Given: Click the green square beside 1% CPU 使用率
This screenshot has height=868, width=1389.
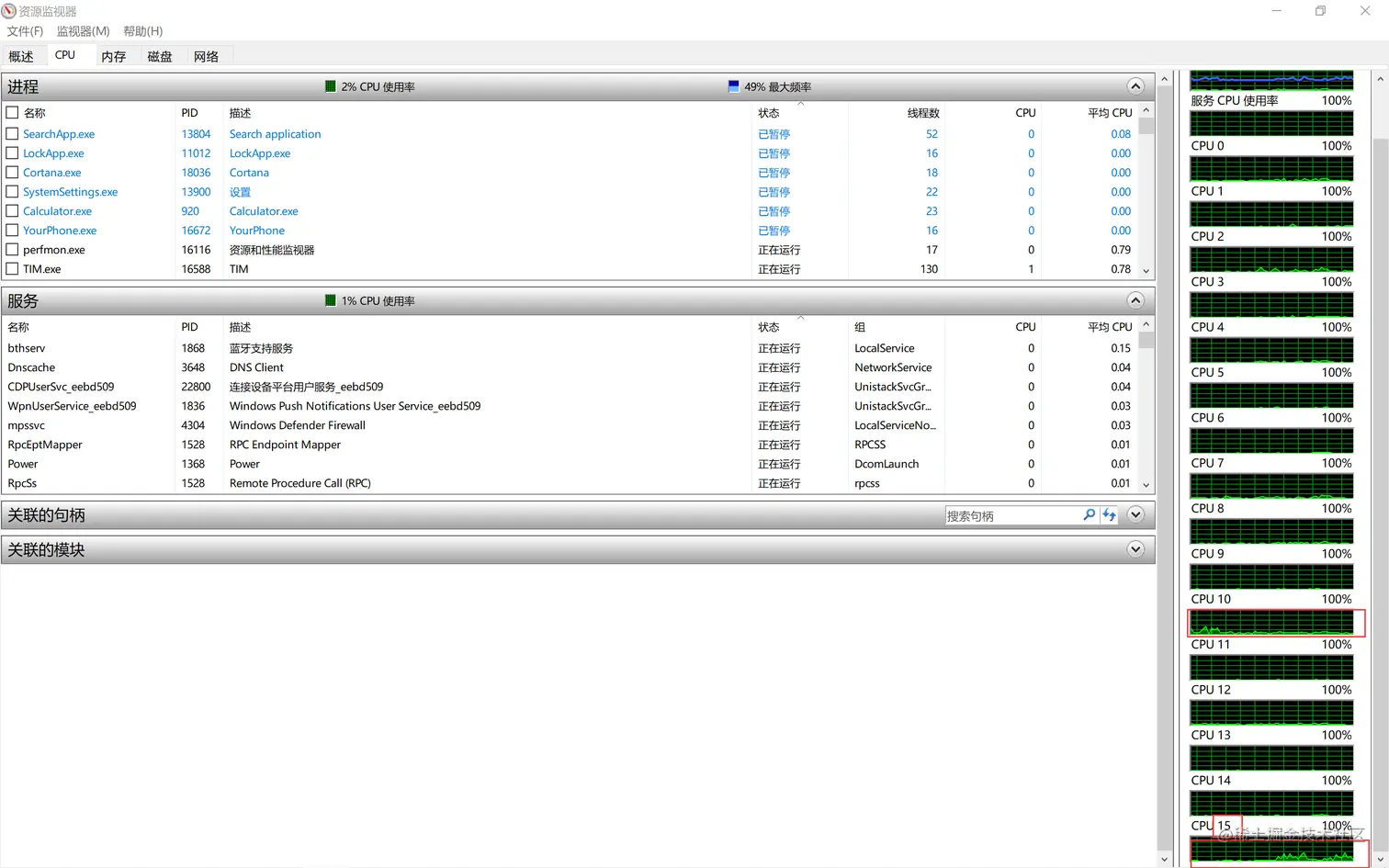Looking at the screenshot, I should (331, 300).
